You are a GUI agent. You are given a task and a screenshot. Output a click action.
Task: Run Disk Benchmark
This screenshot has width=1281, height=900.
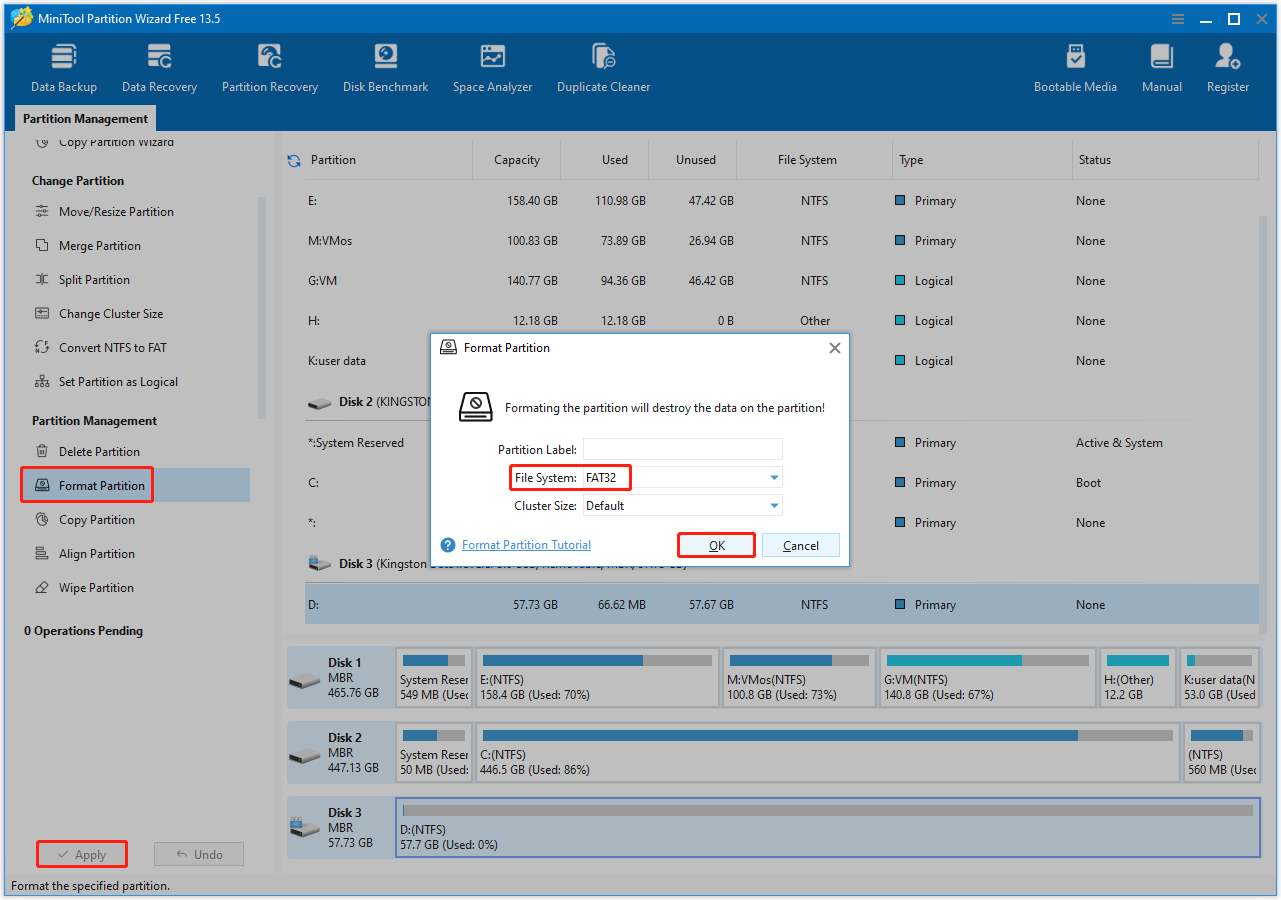[385, 66]
